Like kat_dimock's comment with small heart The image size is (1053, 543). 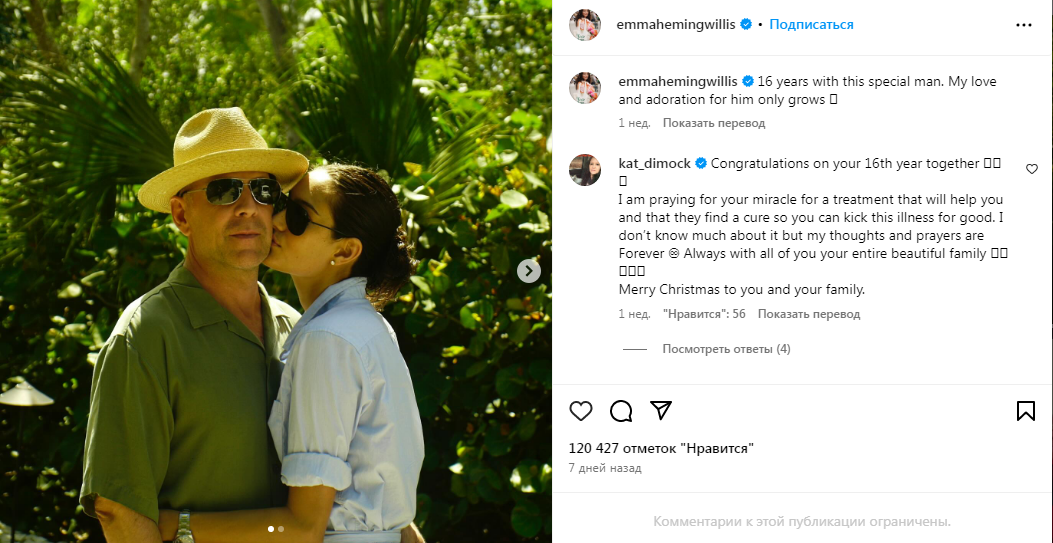point(1032,169)
